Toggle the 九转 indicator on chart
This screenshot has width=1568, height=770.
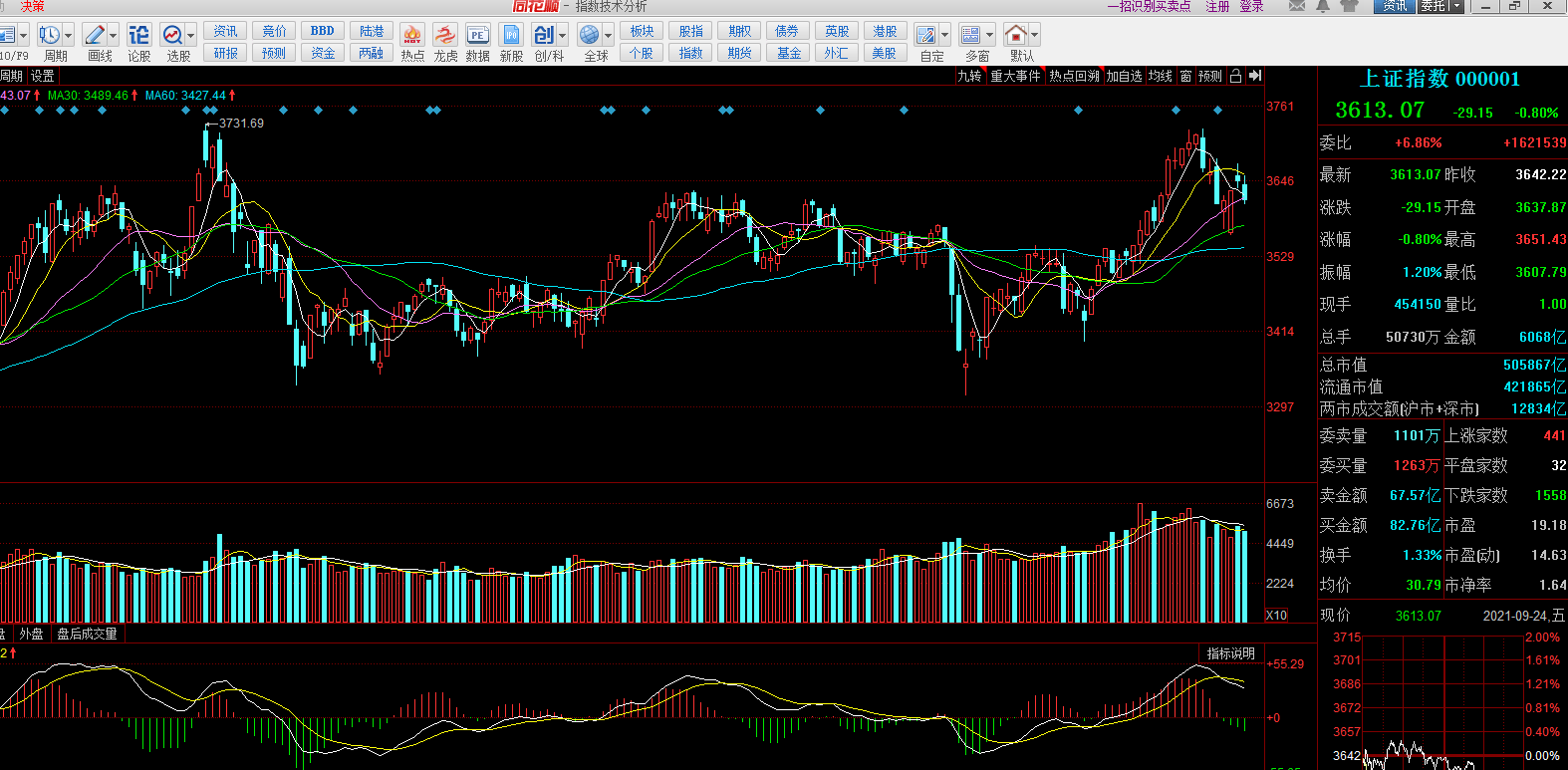click(969, 76)
